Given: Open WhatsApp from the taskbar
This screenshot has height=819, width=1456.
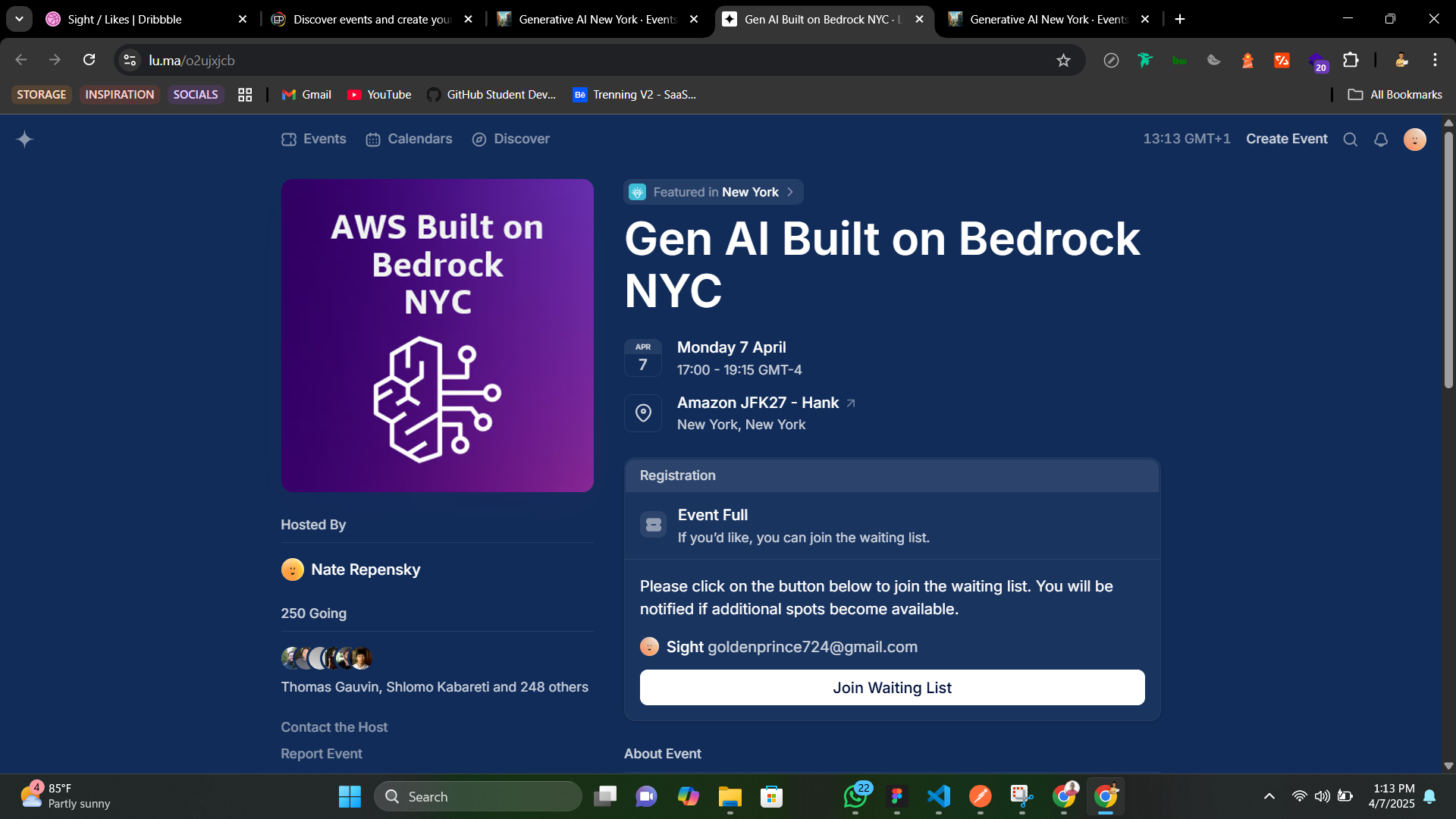Looking at the screenshot, I should point(855,796).
